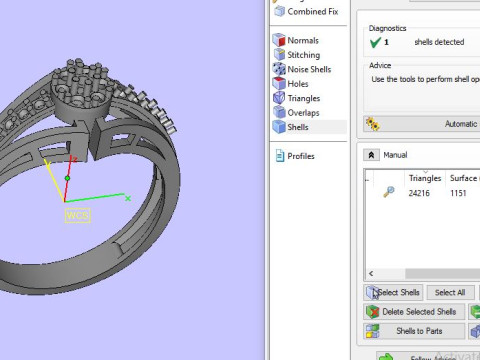
Task: Select the Overlaps fix icon
Action: [x=279, y=112]
